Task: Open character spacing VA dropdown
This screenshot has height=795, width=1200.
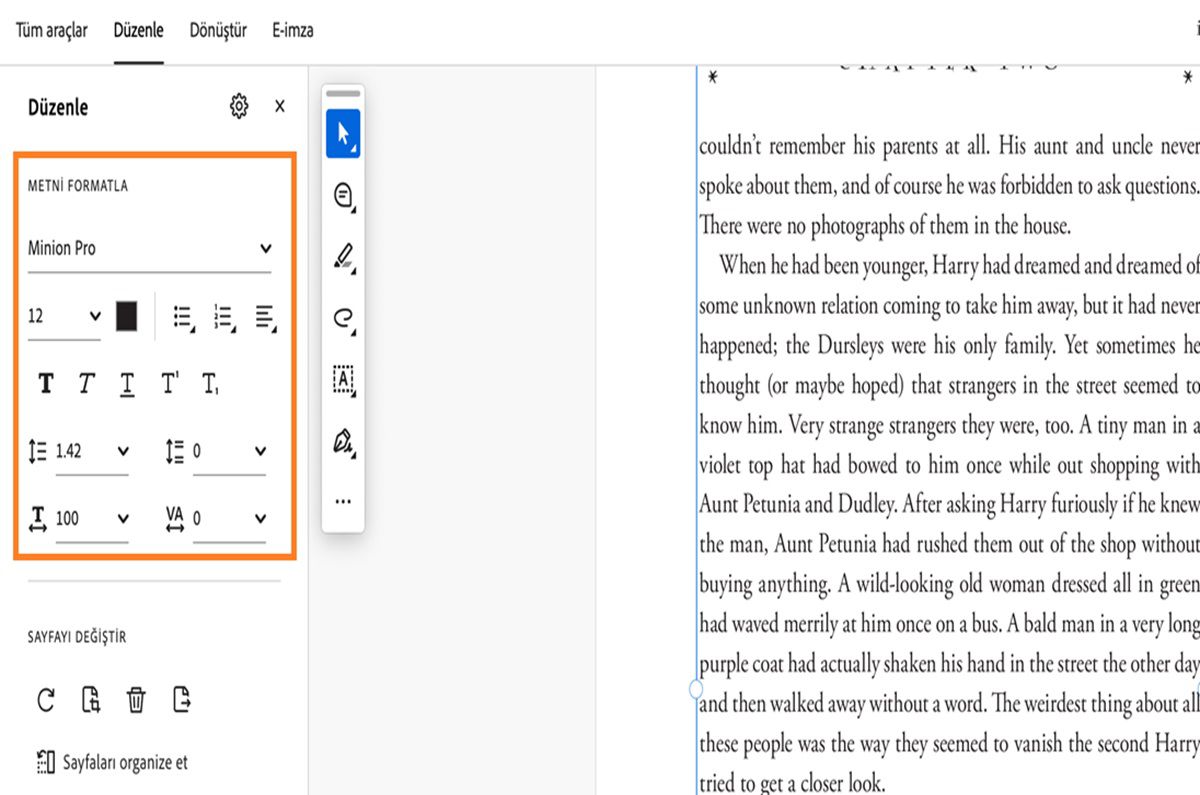Action: point(229,518)
